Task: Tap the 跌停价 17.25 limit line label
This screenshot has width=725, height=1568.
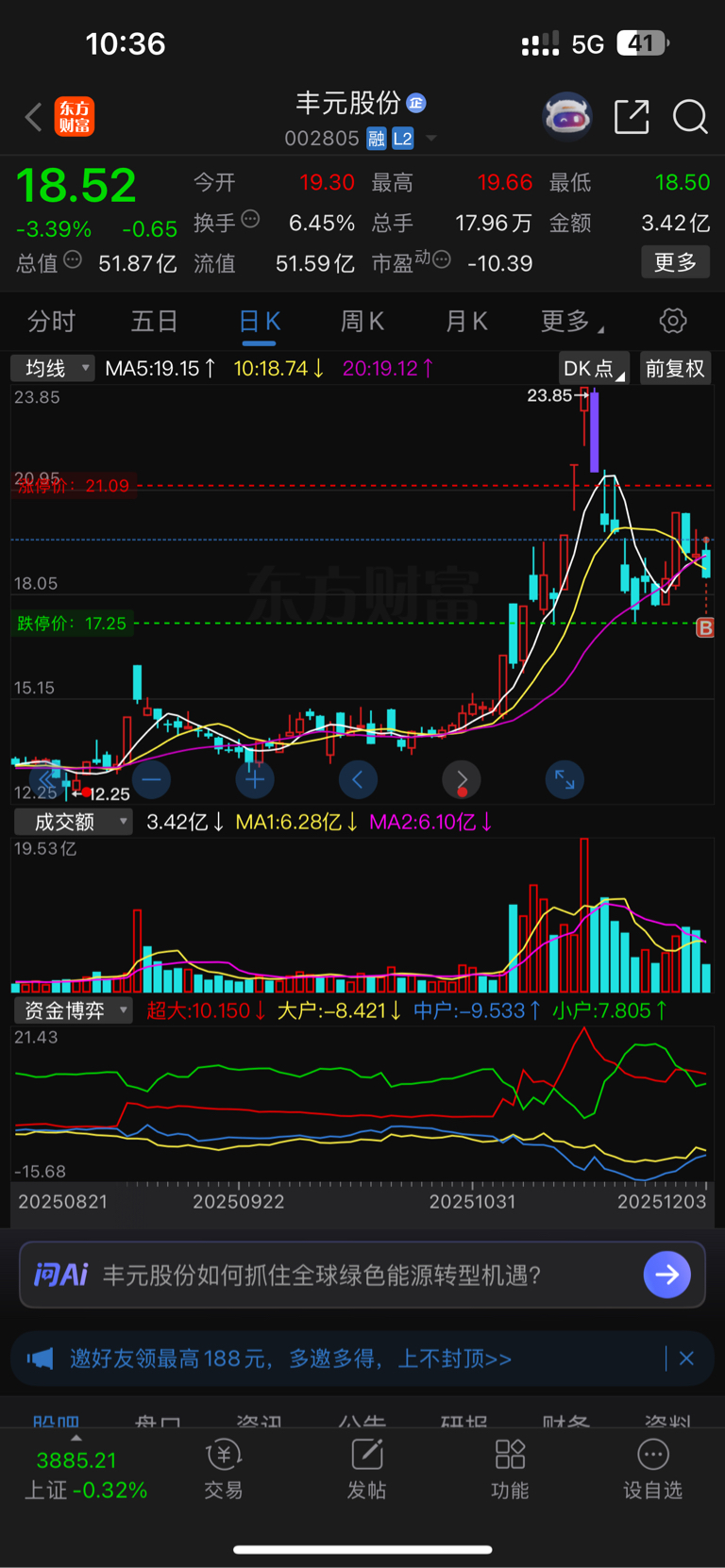Action: coord(72,624)
